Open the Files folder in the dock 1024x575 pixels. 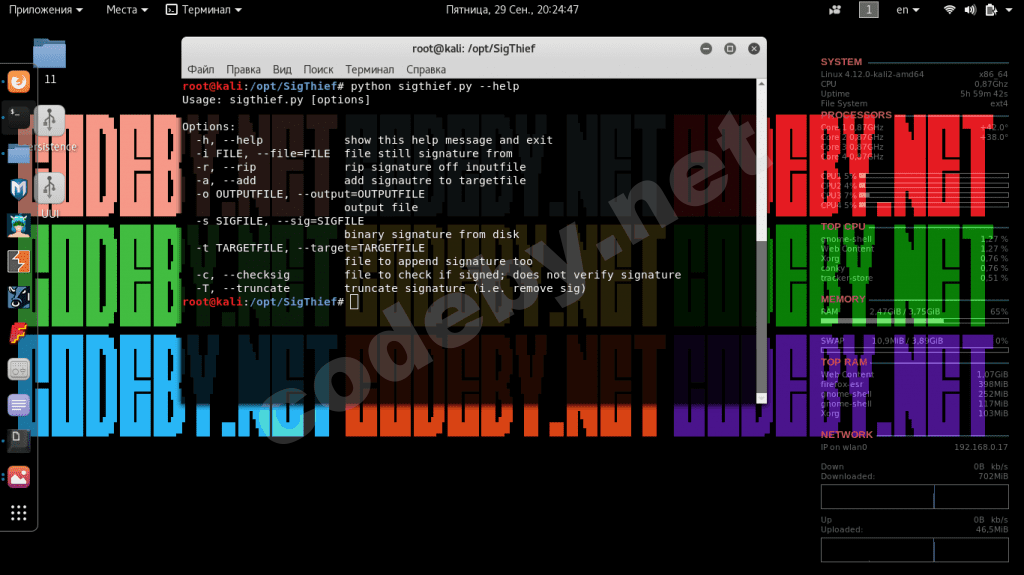pos(18,154)
